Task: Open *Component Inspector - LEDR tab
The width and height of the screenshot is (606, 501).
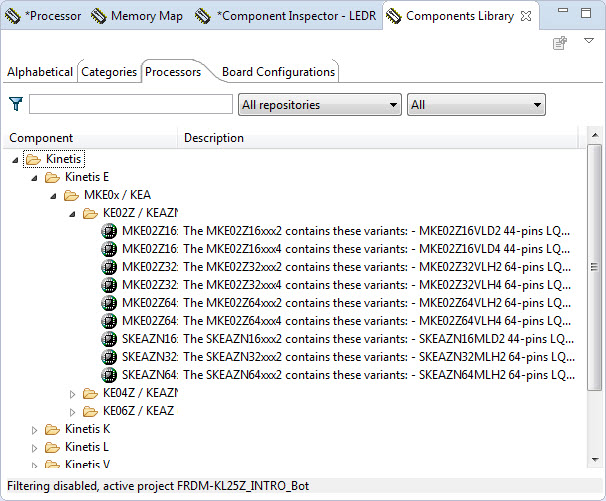Action: [x=286, y=16]
